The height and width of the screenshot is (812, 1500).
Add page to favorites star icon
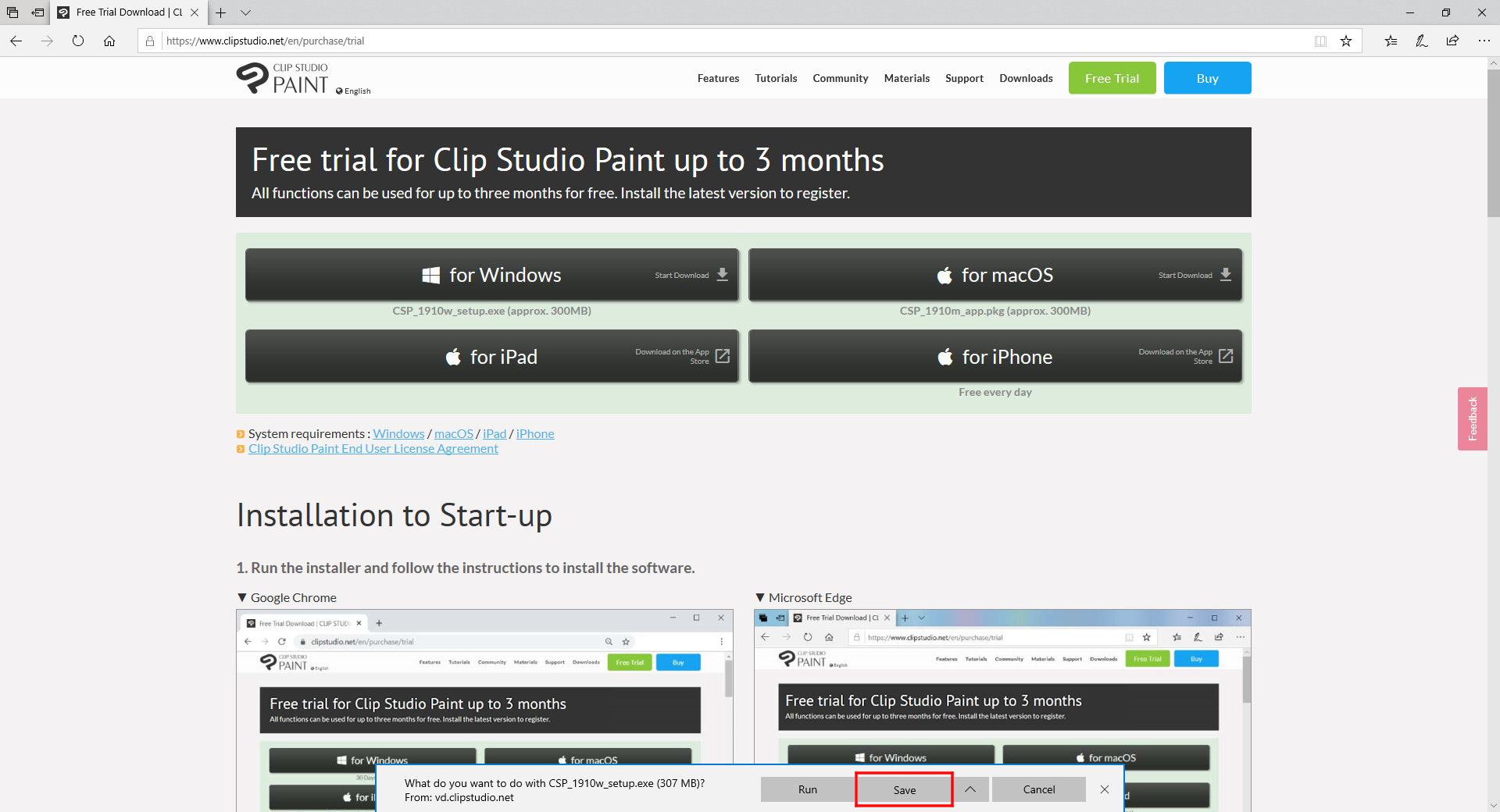pos(1345,41)
